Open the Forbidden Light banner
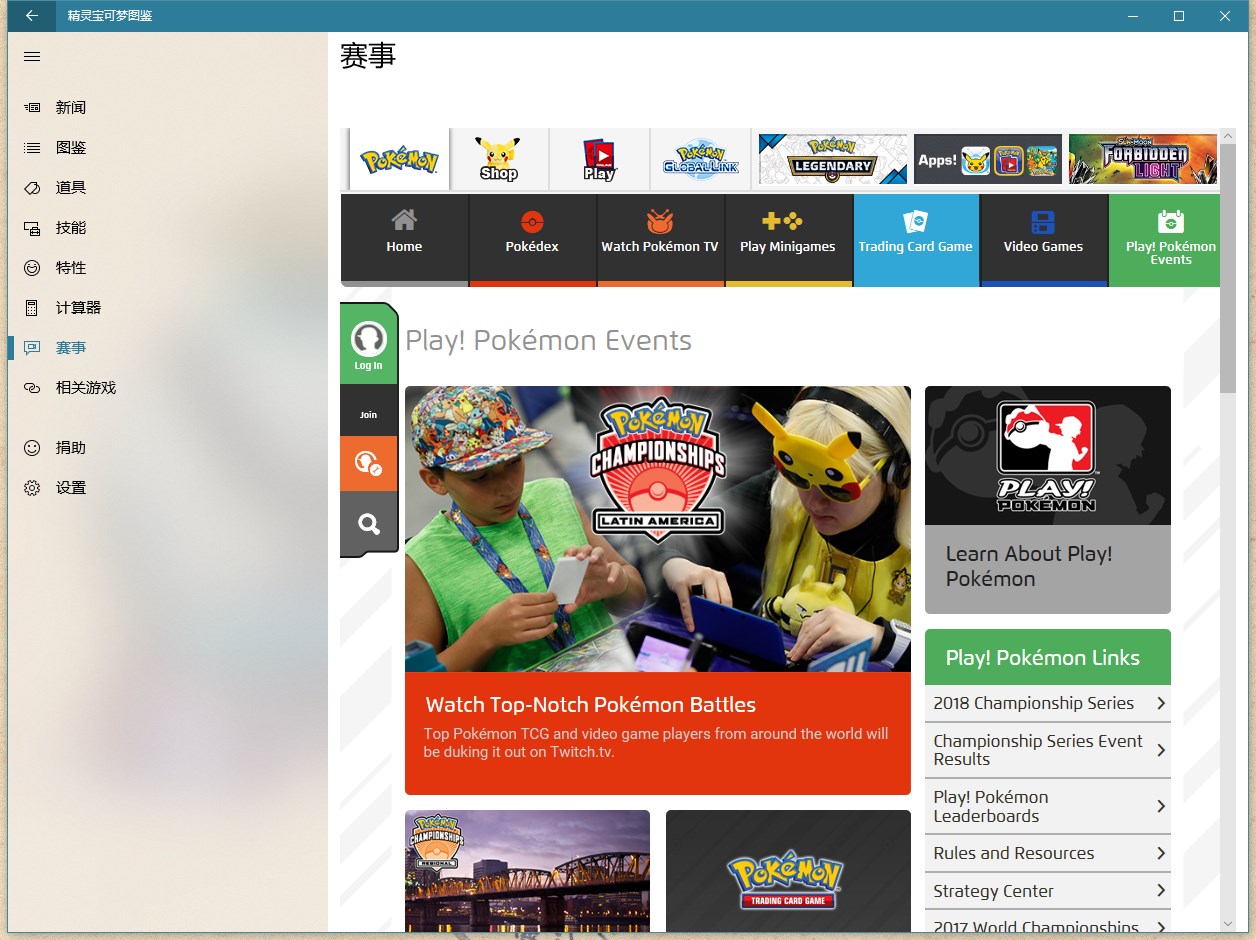Screen dimensions: 1256x940 tap(1143, 159)
